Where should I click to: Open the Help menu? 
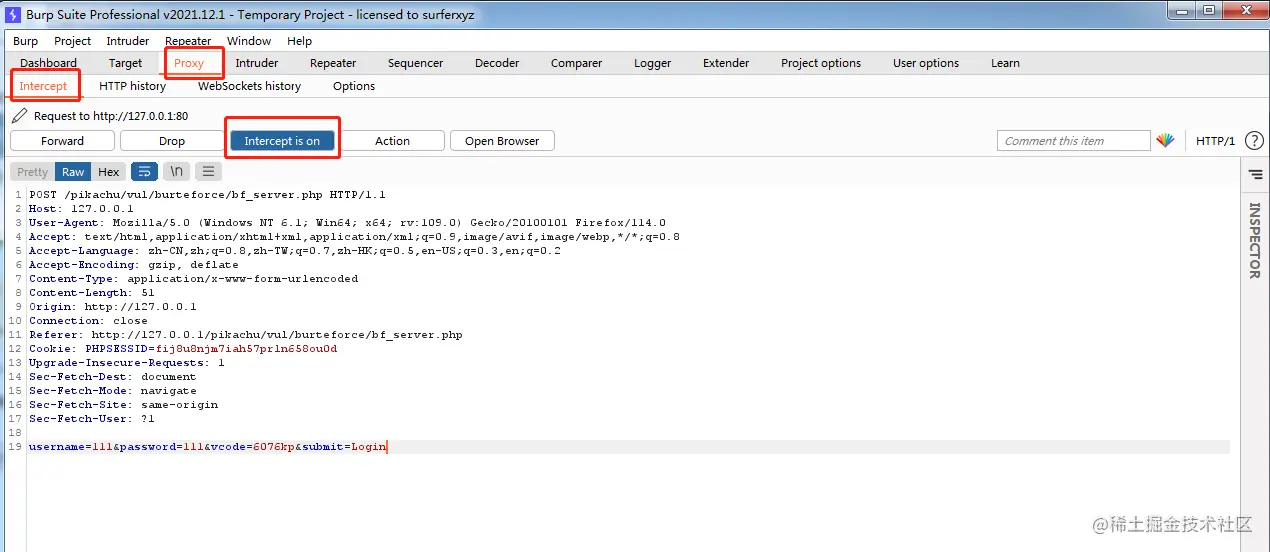tap(300, 41)
